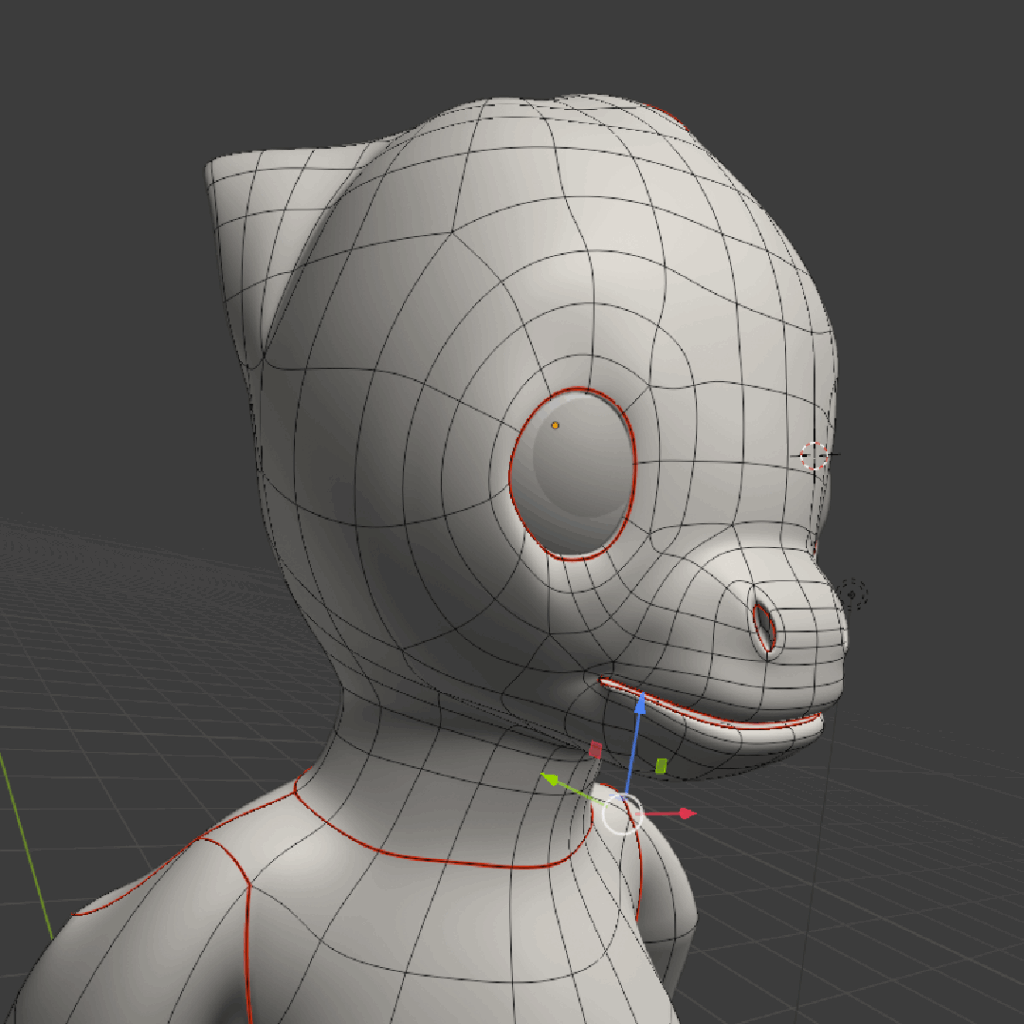
Task: Select the orange origin dot in the eye socket
Action: click(x=555, y=425)
